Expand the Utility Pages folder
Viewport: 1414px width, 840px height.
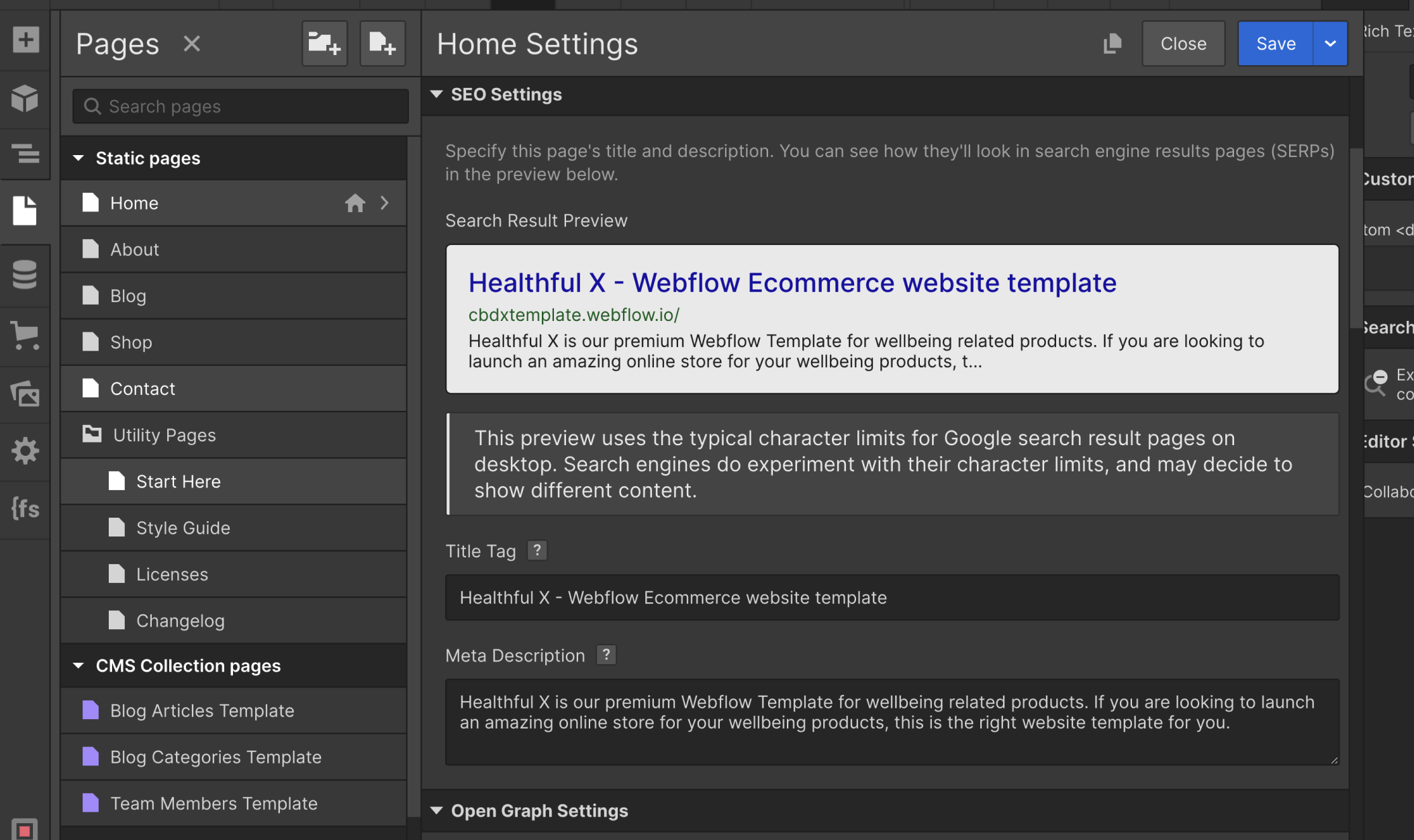point(233,435)
